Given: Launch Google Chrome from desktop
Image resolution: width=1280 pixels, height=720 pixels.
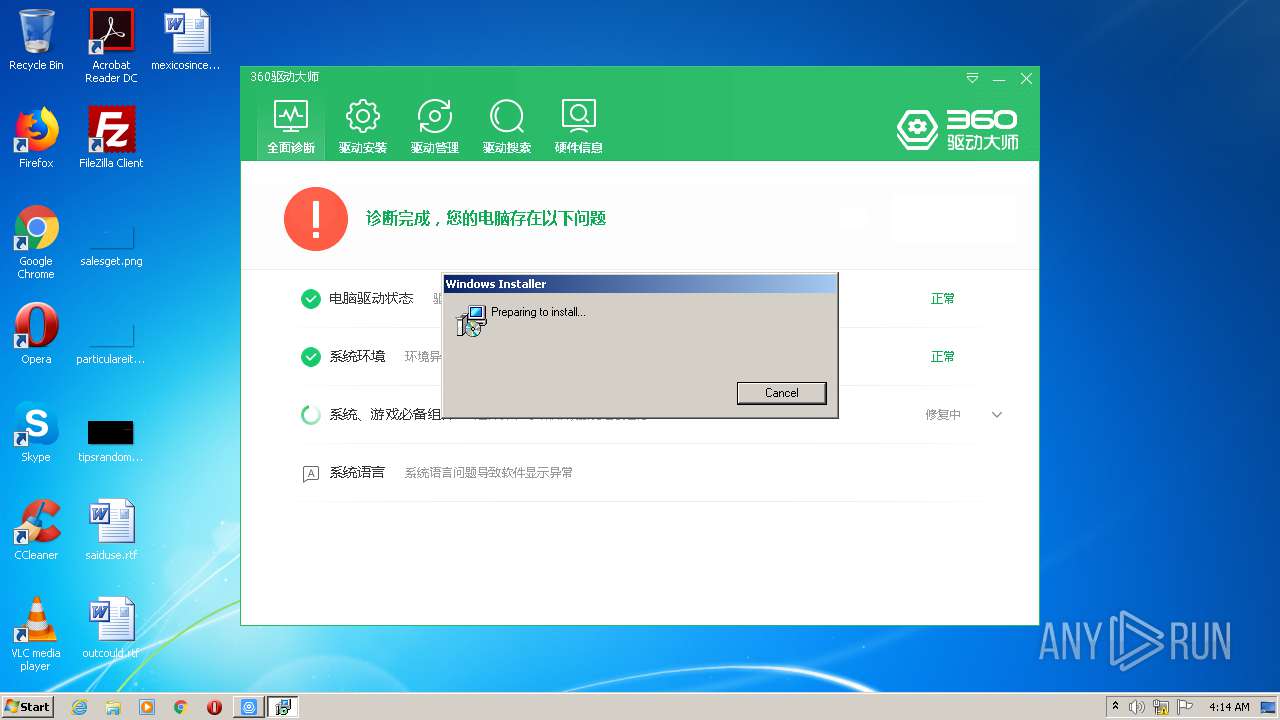Looking at the screenshot, I should [36, 242].
